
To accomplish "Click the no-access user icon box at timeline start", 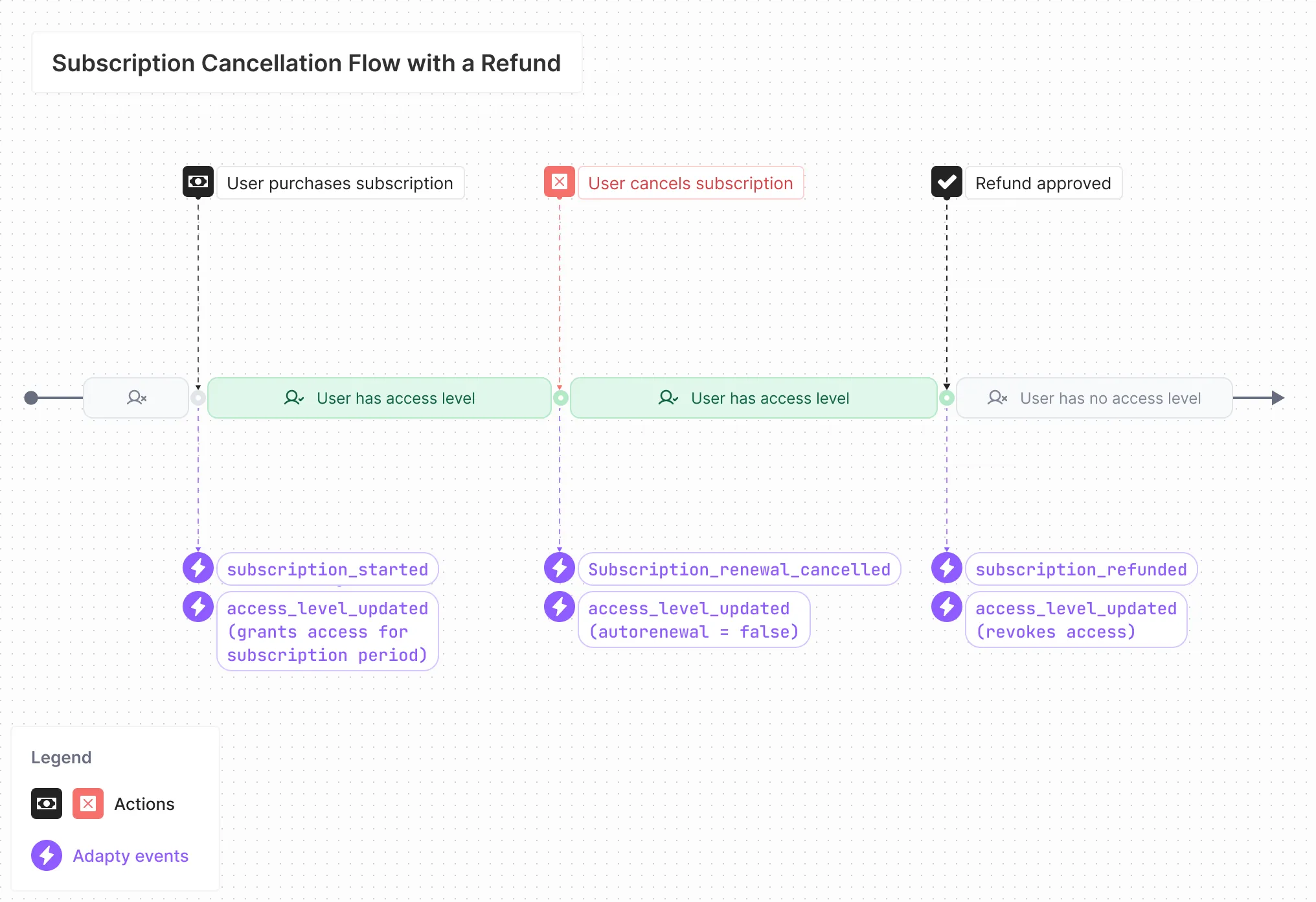I will [x=136, y=398].
